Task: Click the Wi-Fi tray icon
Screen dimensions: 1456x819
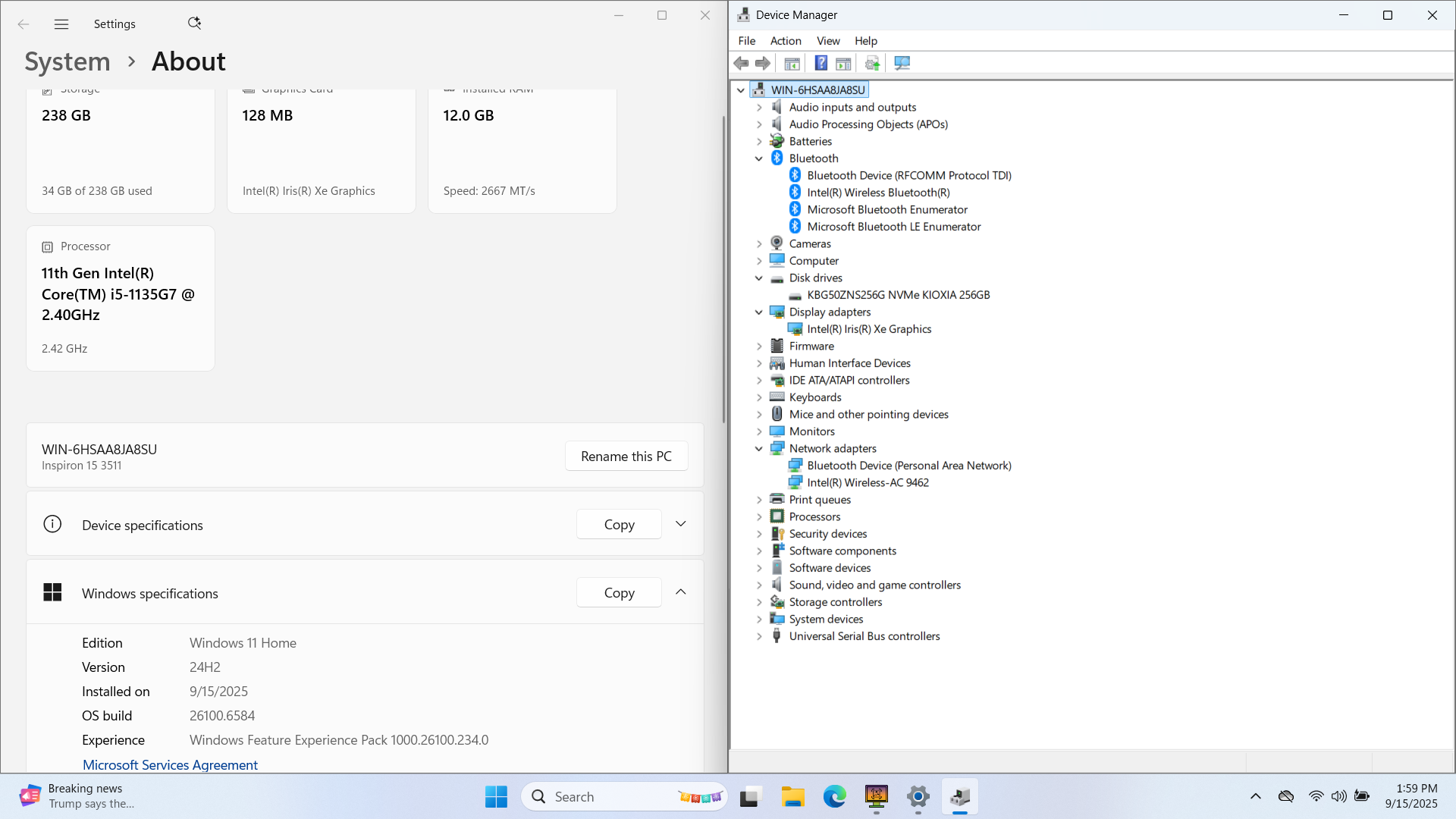Action: [x=1316, y=796]
